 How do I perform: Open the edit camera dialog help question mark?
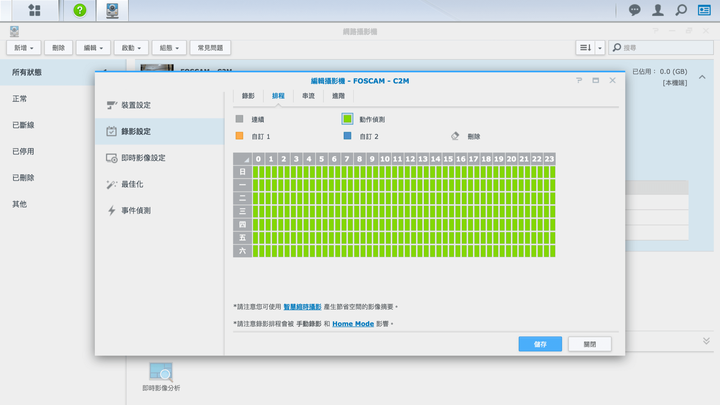(579, 80)
